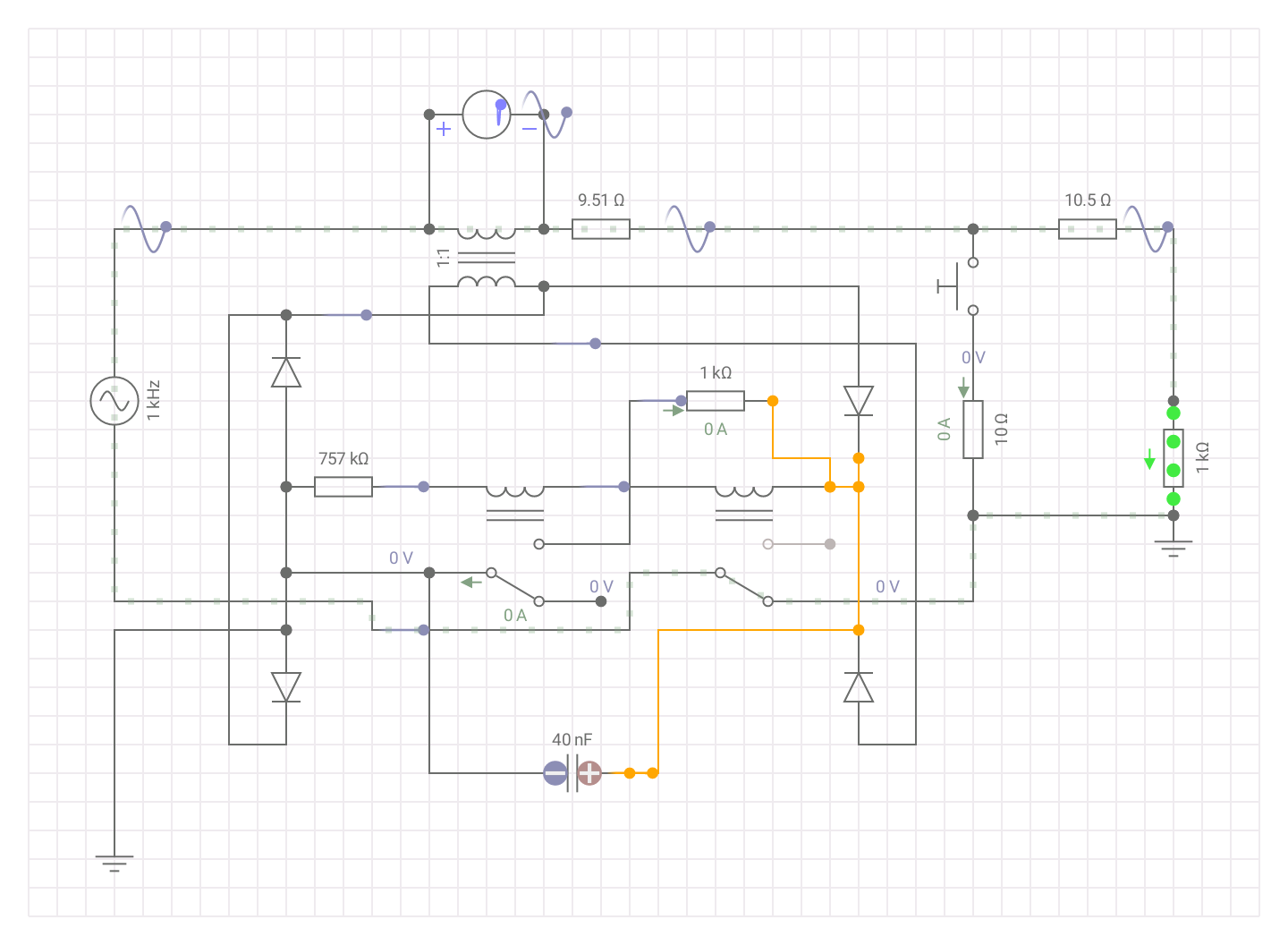This screenshot has width=1288, height=945.
Task: Click the ground symbol below the AC source
Action: (113, 859)
